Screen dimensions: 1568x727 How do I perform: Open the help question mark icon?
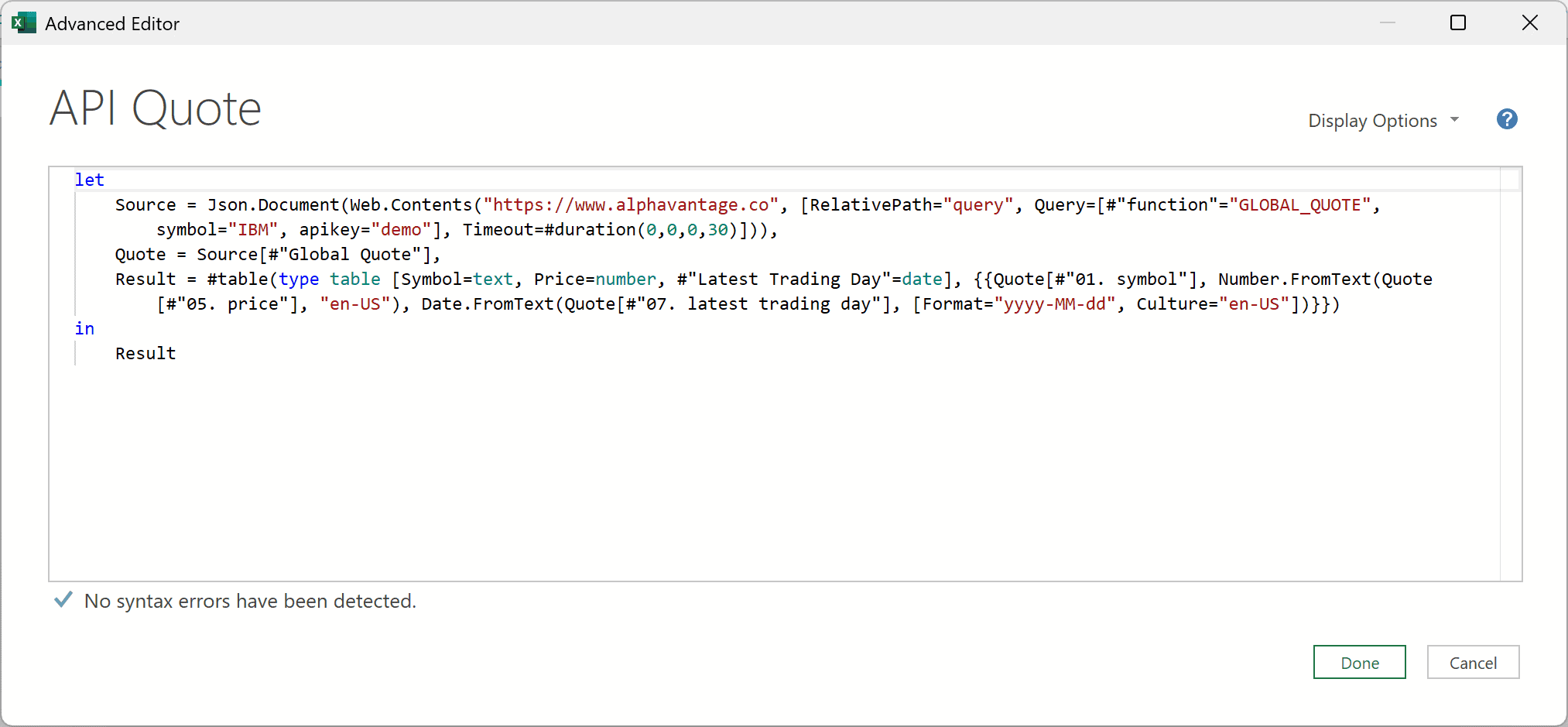(1506, 119)
